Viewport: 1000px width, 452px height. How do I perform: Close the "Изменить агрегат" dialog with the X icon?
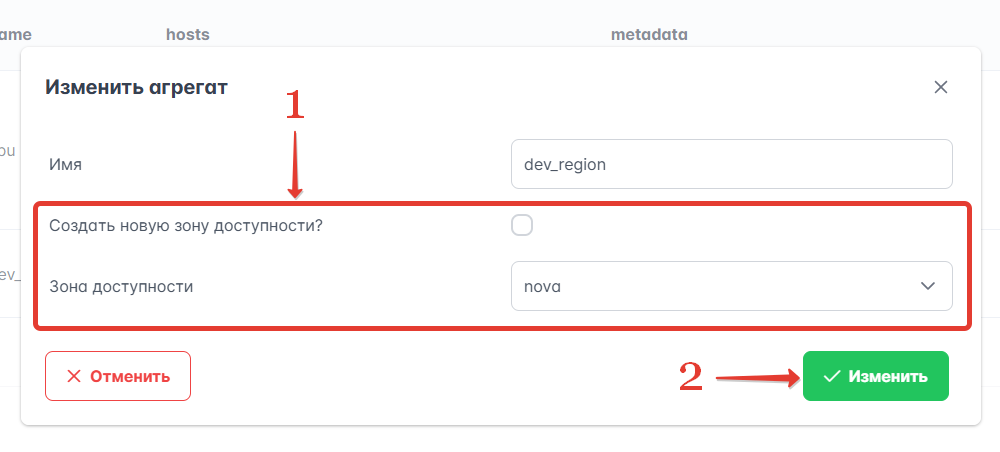[940, 87]
